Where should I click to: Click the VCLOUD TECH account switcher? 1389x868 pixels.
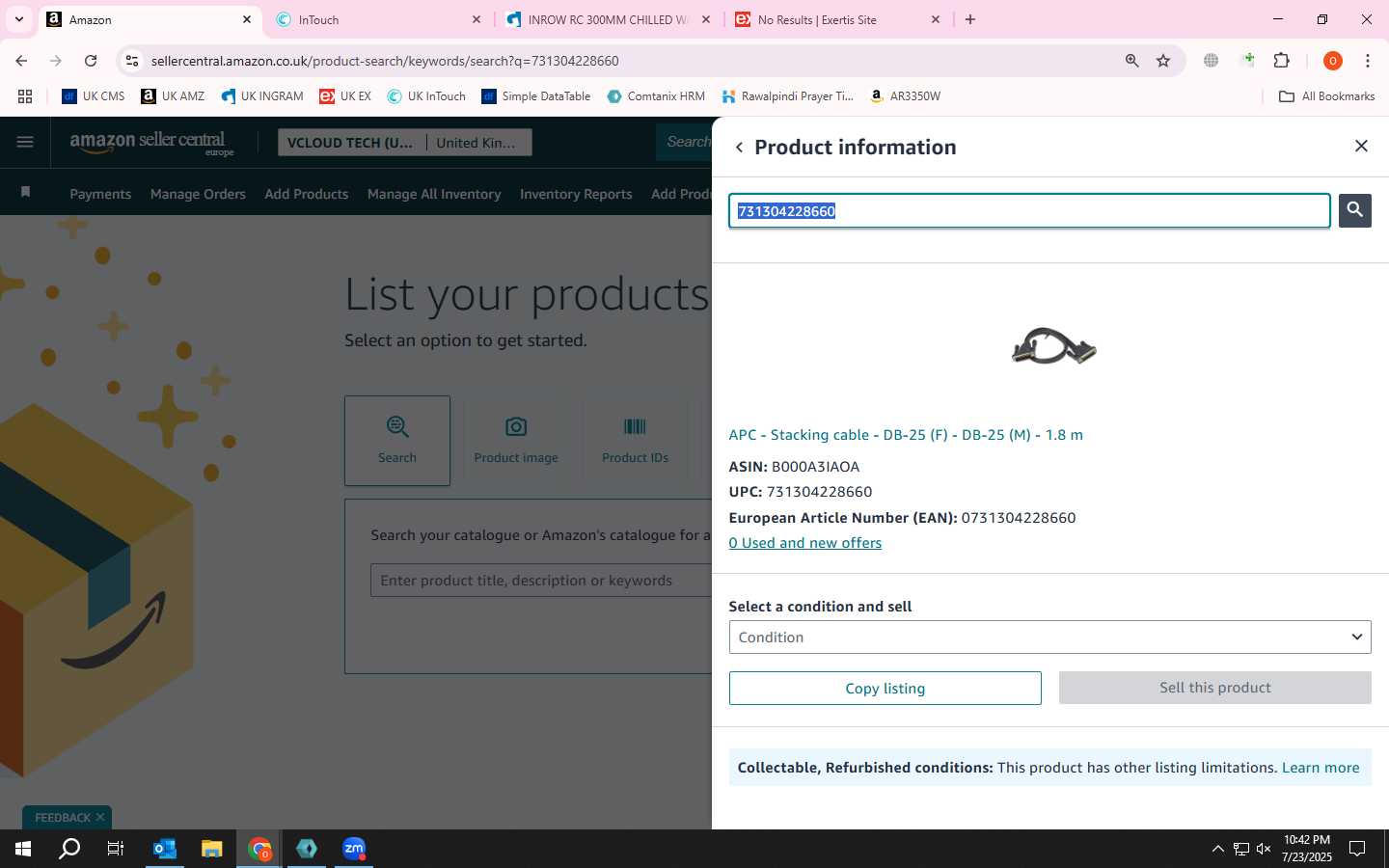352,143
